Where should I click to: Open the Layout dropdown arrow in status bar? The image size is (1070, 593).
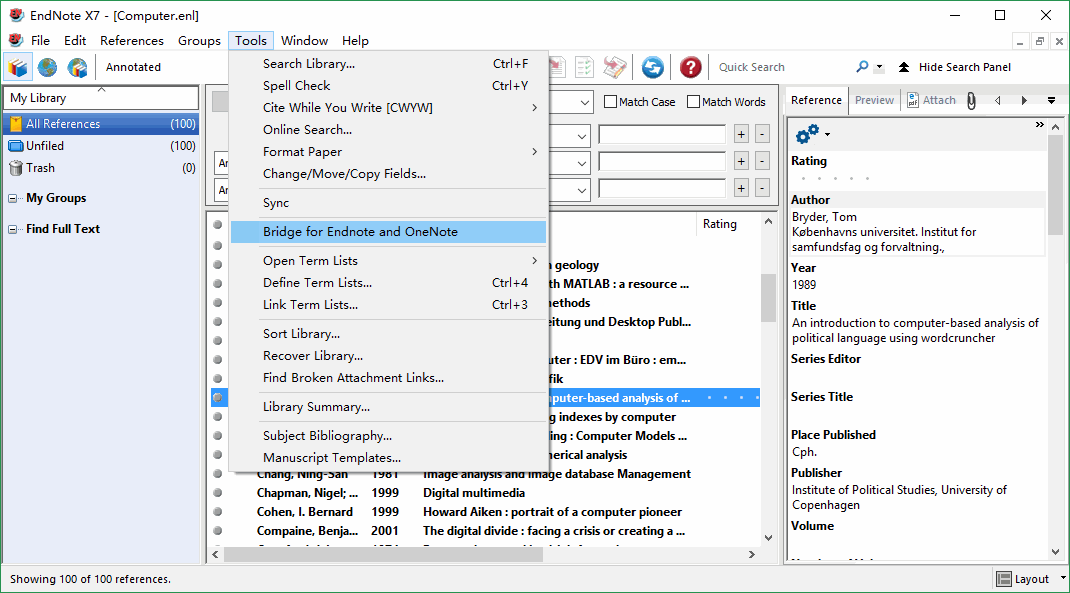coord(1062,578)
